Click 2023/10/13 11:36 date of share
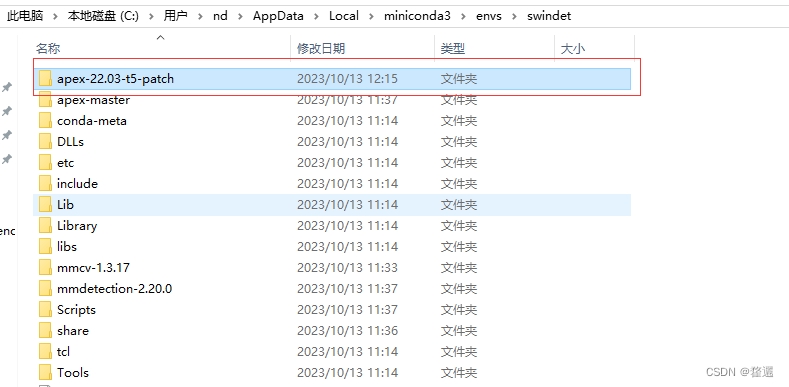The image size is (789, 387). (347, 331)
